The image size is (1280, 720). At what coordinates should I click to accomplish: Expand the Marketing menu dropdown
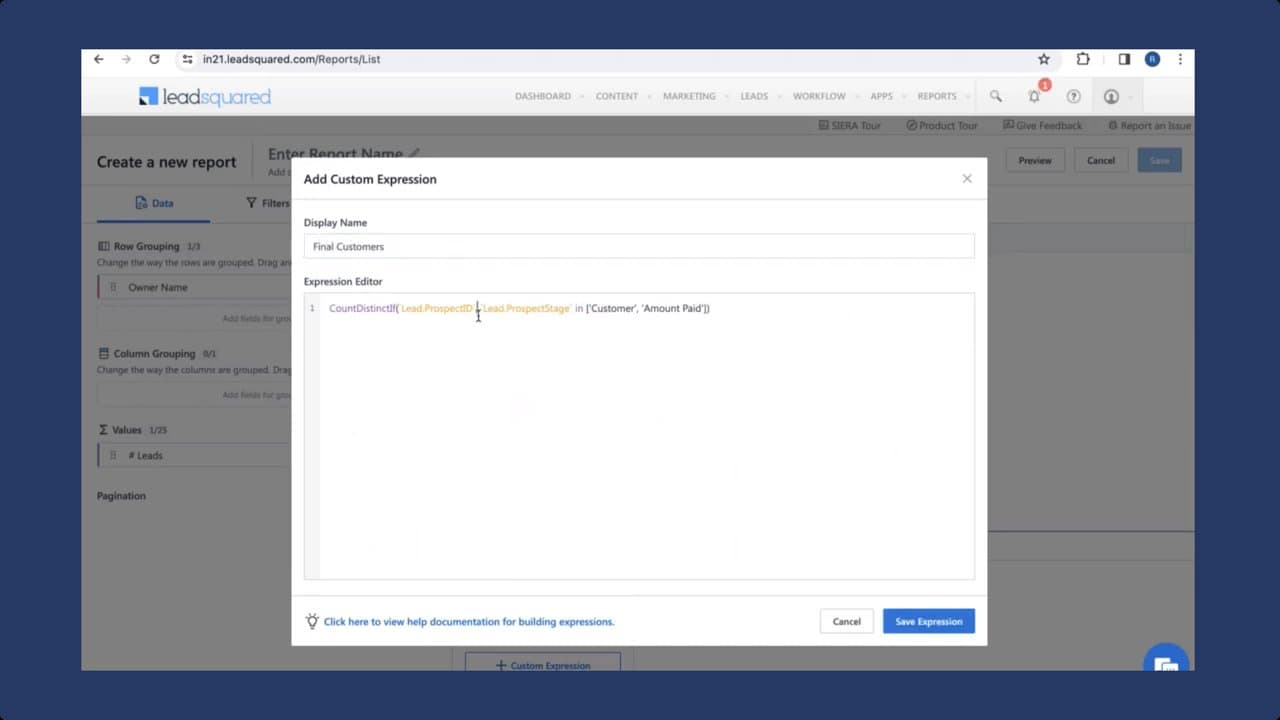click(x=689, y=97)
